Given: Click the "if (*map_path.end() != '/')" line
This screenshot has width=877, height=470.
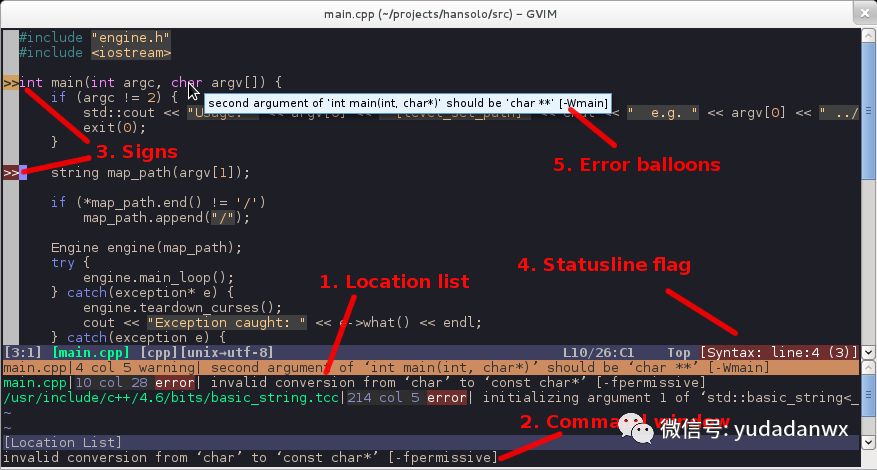Looking at the screenshot, I should pos(158,202).
